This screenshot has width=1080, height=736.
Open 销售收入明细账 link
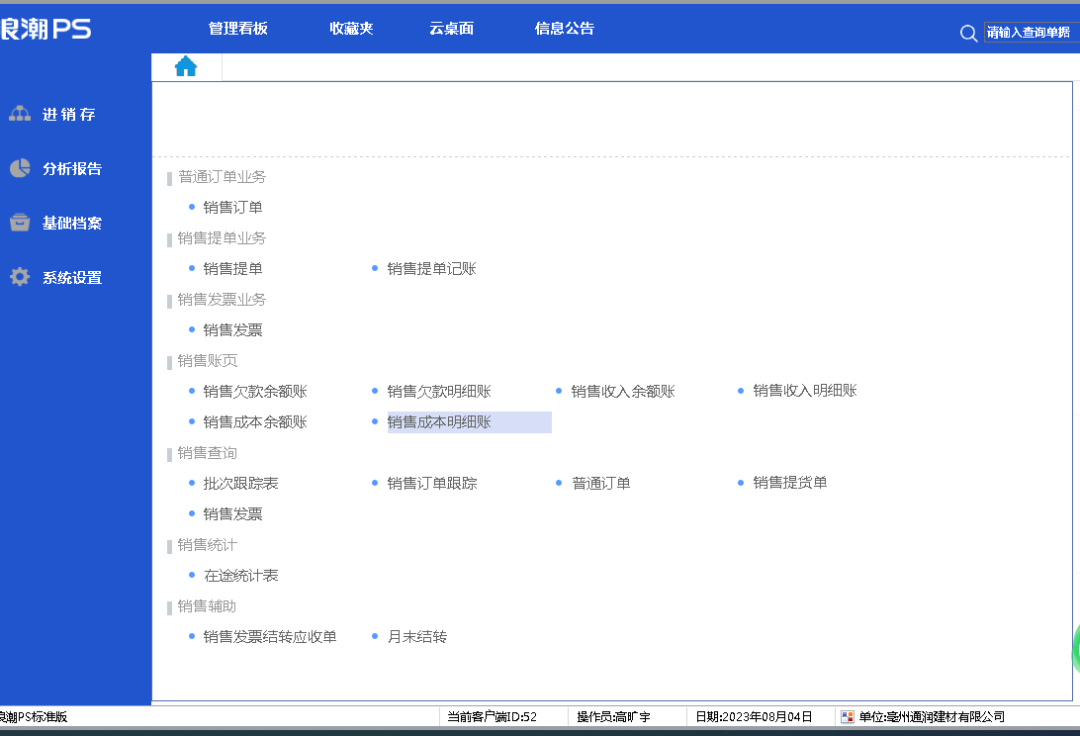tap(804, 391)
